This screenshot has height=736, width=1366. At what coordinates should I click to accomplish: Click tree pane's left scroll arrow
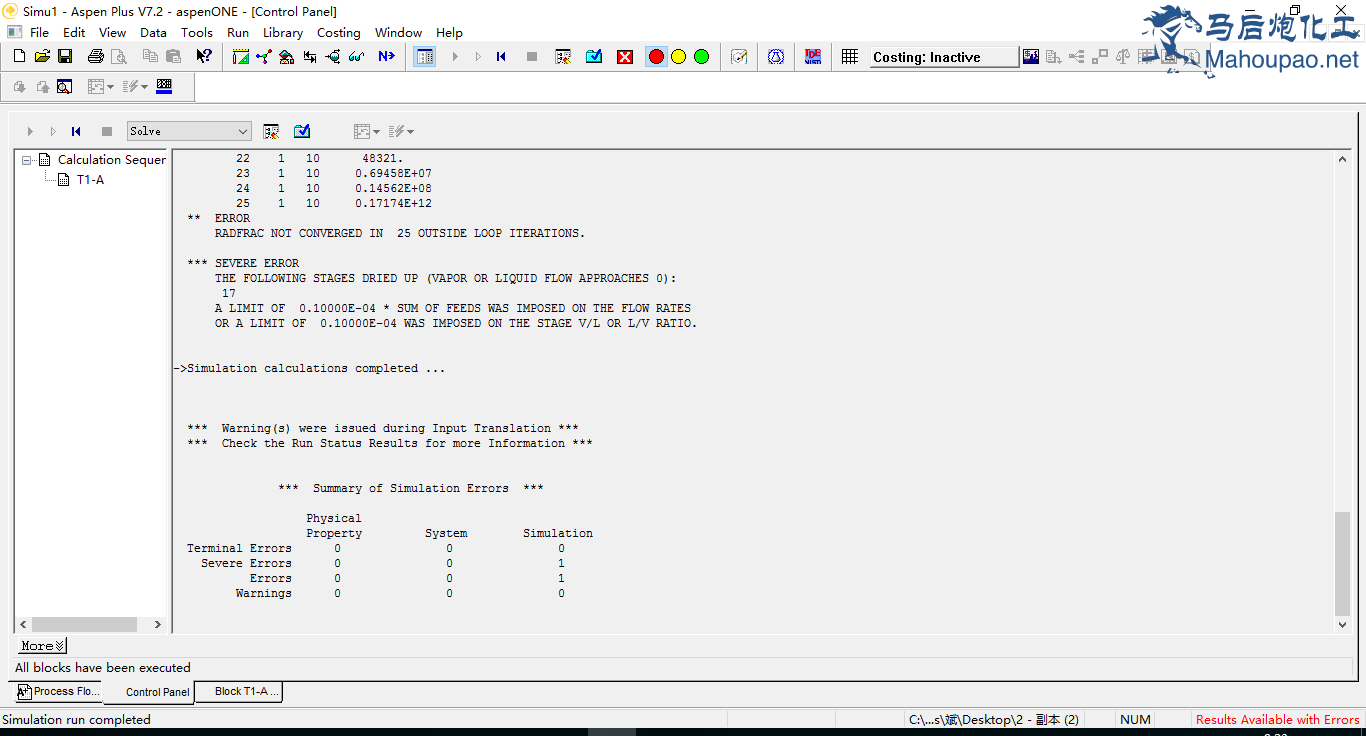[24, 625]
